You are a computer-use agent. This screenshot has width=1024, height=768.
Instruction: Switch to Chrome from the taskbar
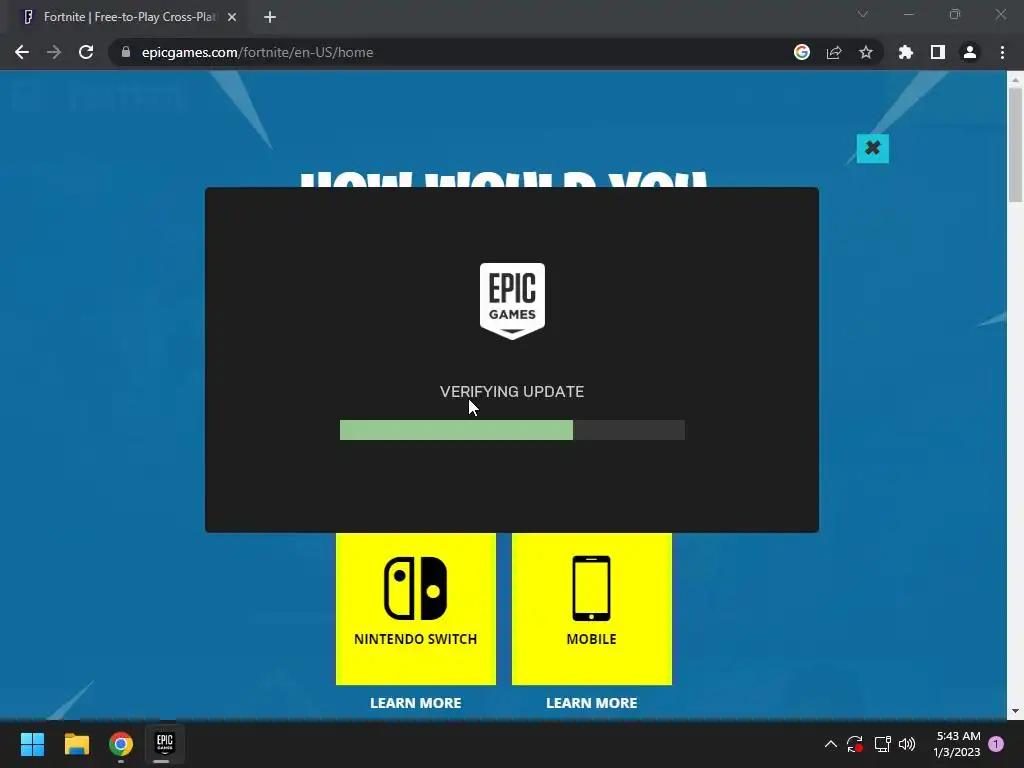point(121,744)
